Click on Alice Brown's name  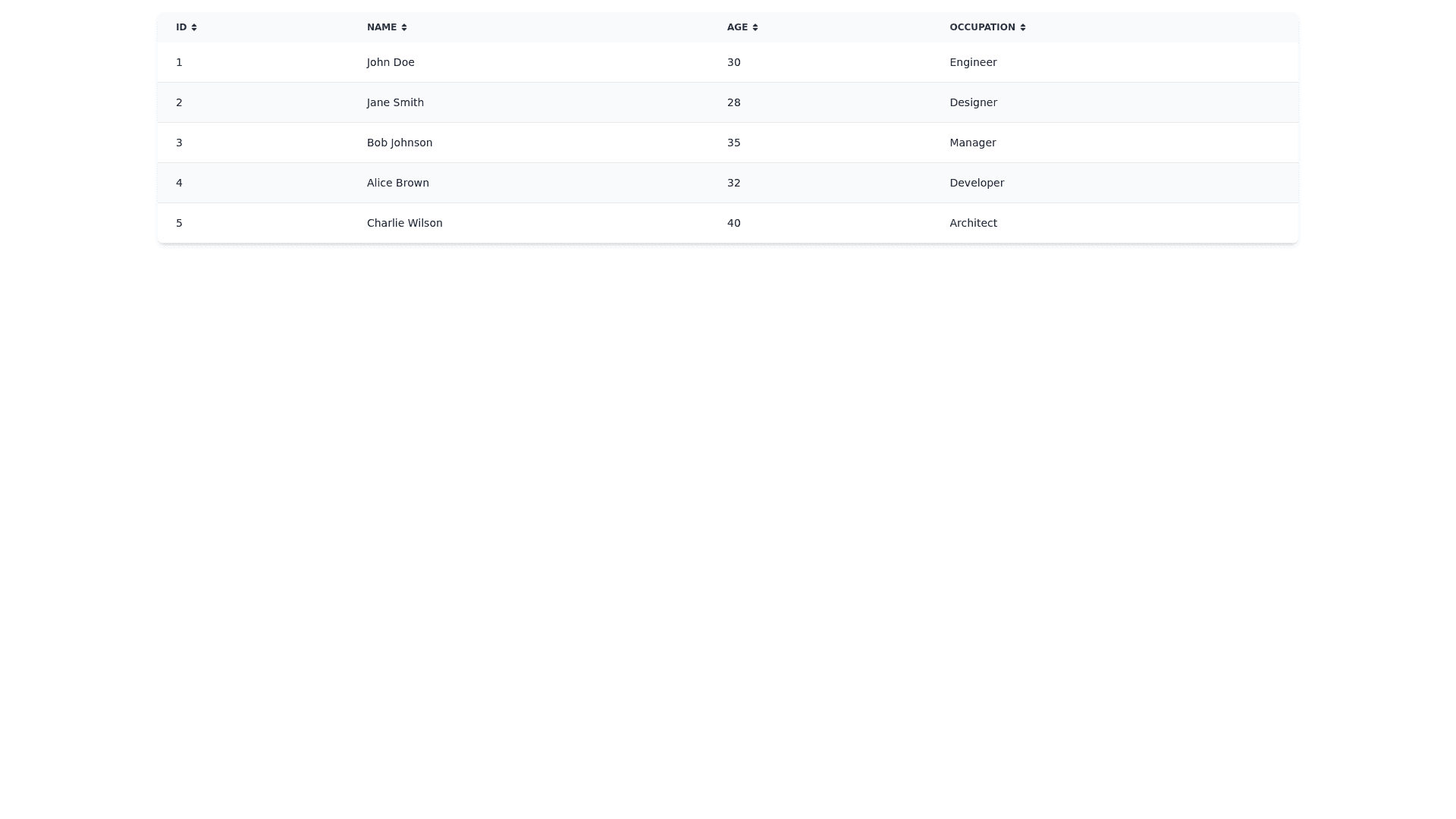[x=398, y=183]
